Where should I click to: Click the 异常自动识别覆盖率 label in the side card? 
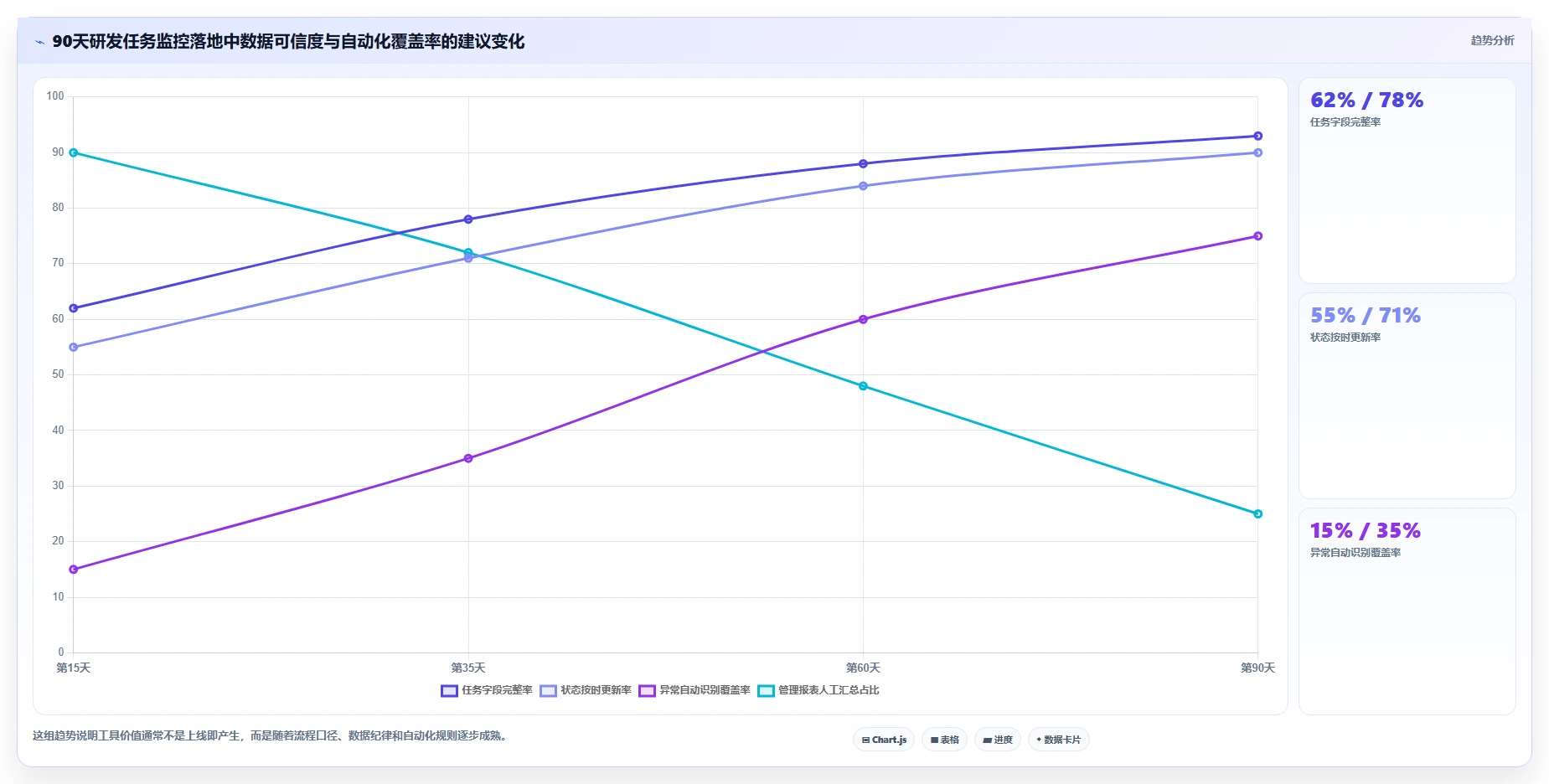(1355, 553)
